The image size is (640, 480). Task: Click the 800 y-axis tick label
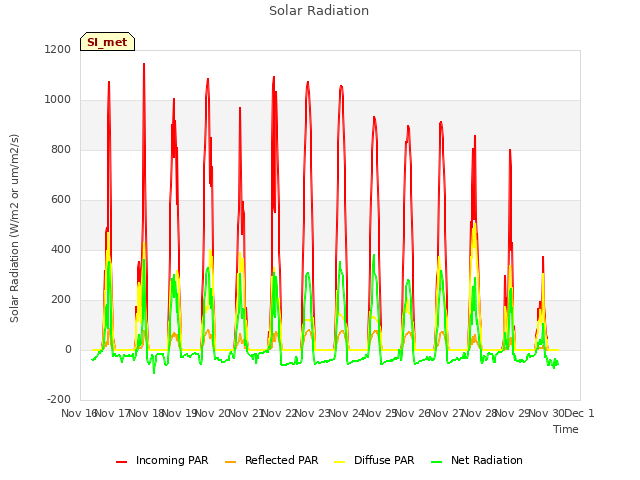tap(61, 149)
